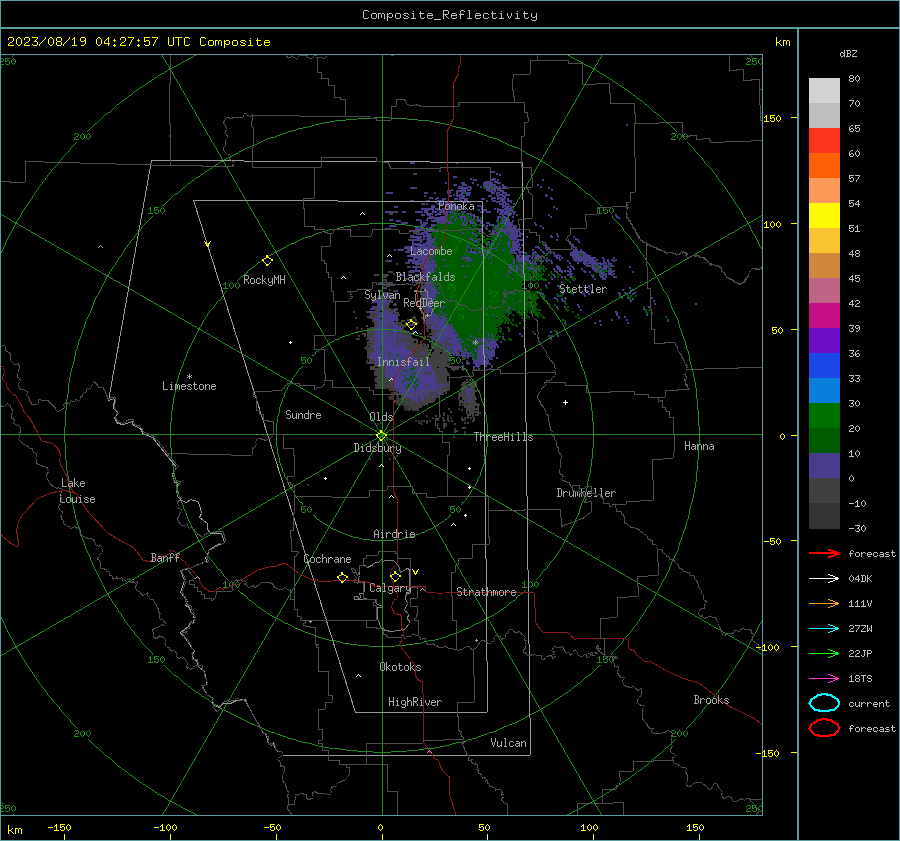
Task: Click the Okotoks label
Action: click(x=400, y=667)
